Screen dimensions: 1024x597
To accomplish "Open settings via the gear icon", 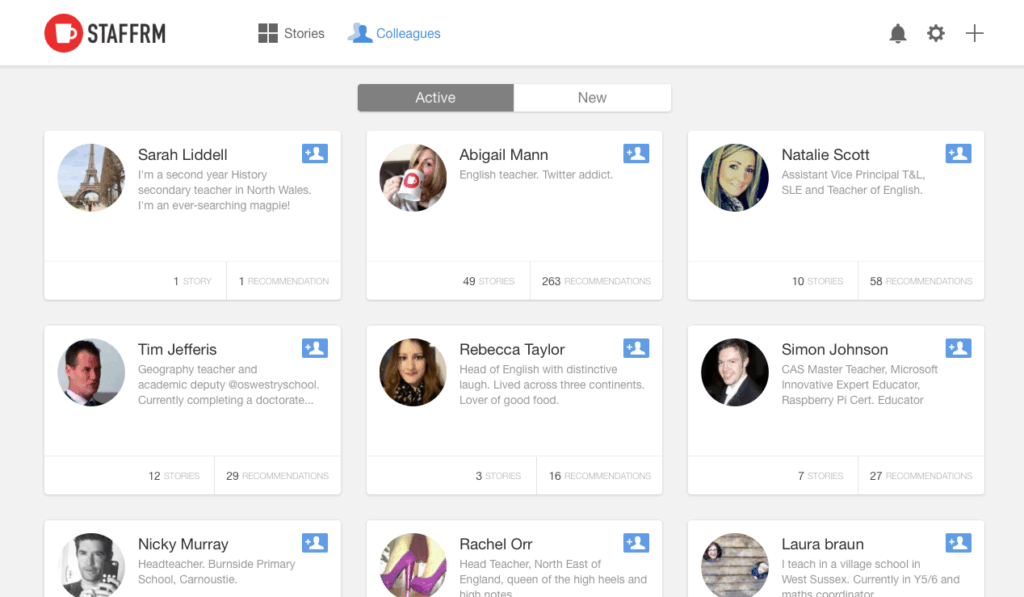I will tap(935, 34).
